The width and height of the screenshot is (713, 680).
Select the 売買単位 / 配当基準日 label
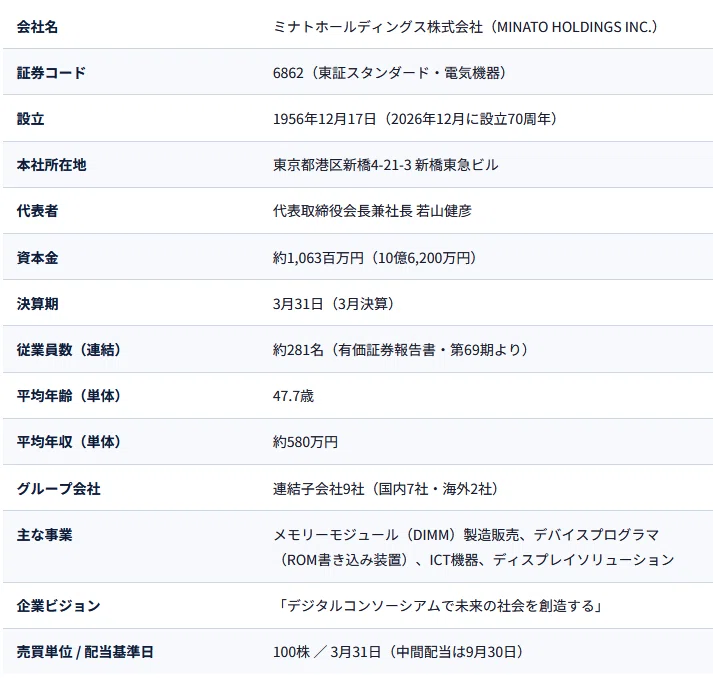click(85, 652)
